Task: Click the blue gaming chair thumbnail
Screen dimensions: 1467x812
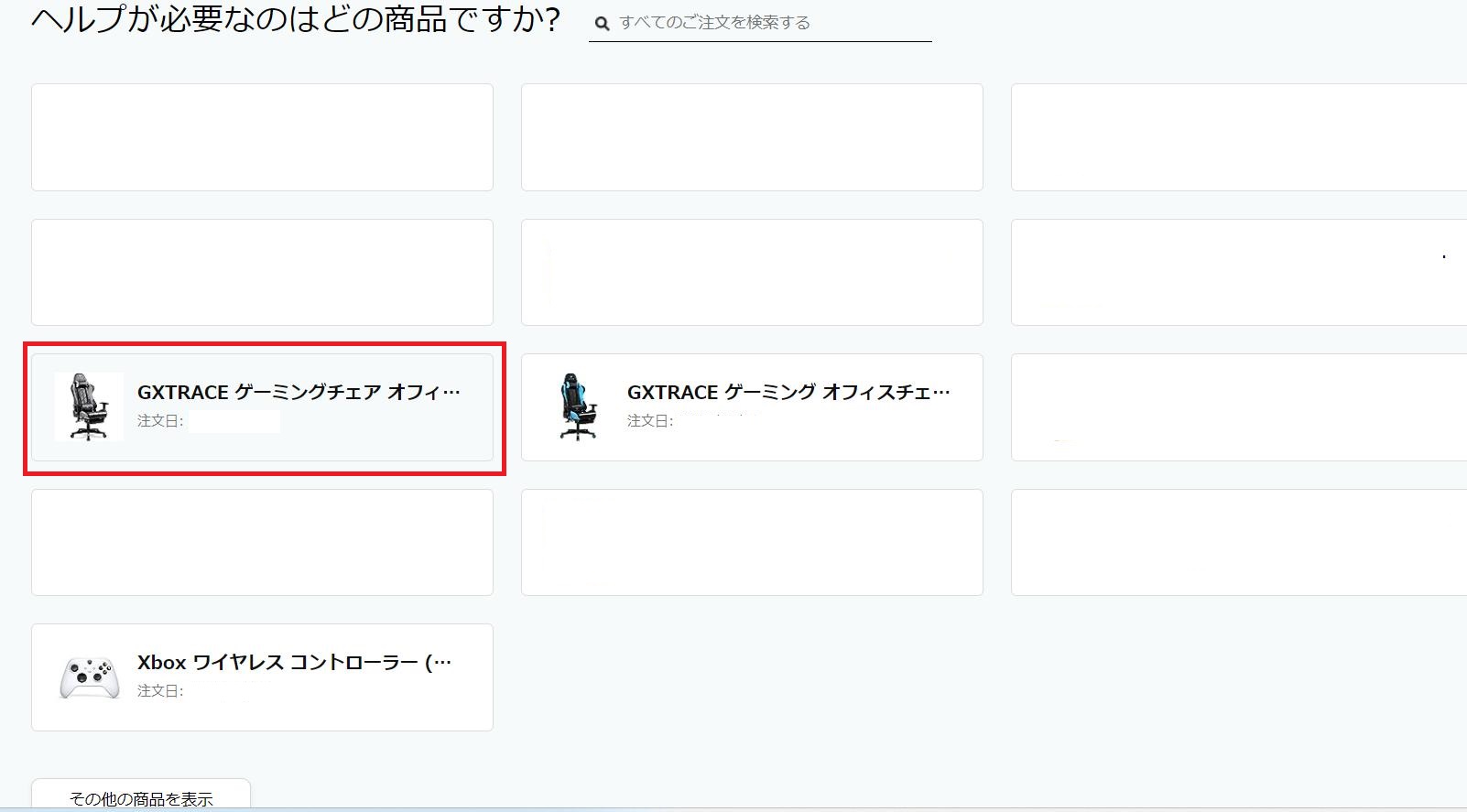Action: pos(578,407)
